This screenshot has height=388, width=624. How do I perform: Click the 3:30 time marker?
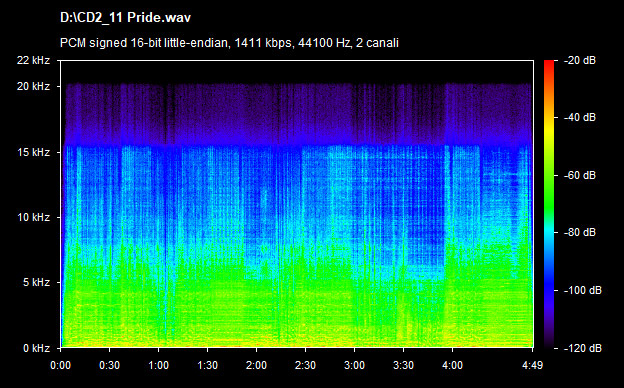click(403, 365)
